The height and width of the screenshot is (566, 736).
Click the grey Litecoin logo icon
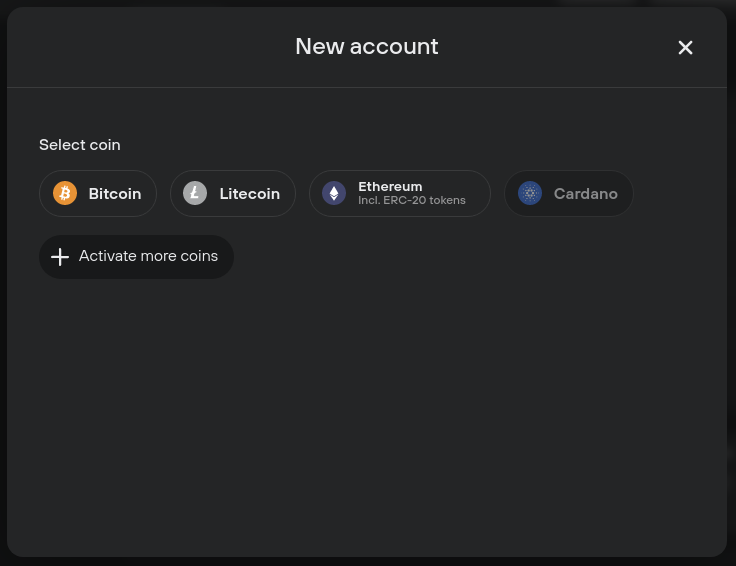click(195, 193)
